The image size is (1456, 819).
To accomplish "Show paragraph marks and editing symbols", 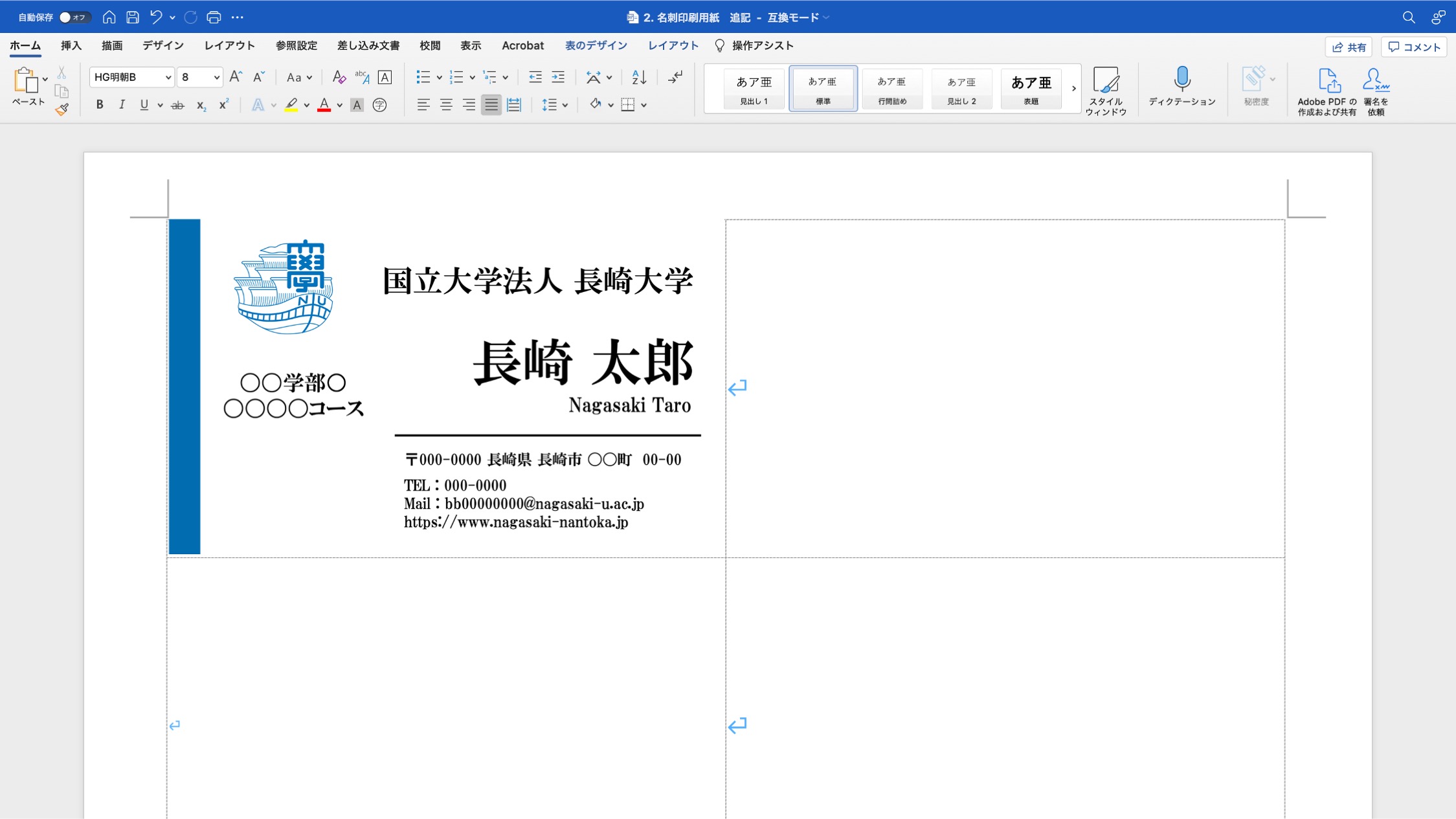I will [675, 77].
